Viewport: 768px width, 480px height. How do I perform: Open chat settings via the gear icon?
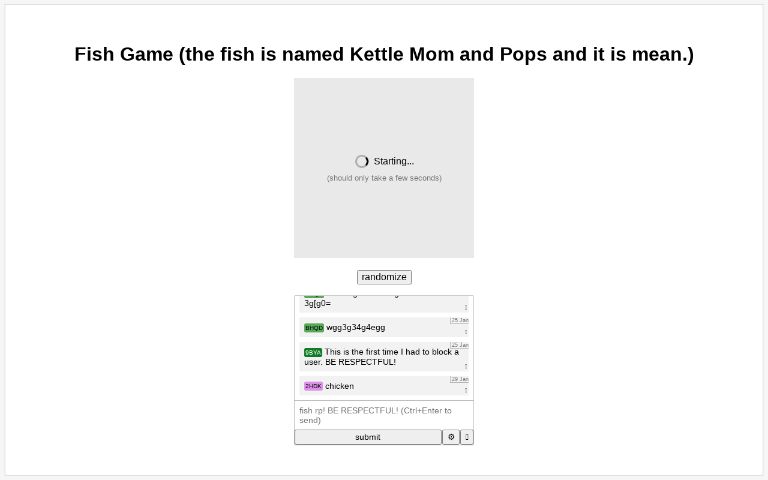click(451, 437)
